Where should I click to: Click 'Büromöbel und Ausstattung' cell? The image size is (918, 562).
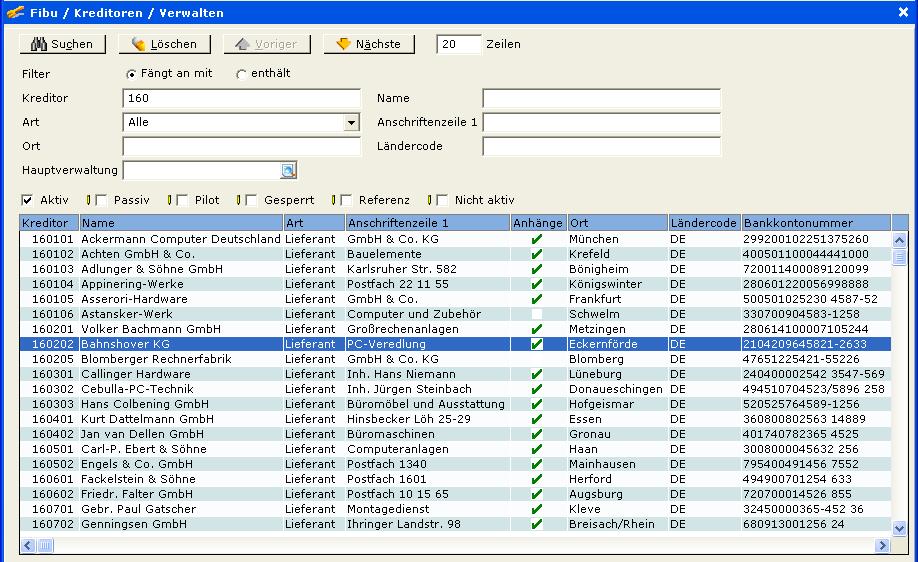click(x=426, y=404)
